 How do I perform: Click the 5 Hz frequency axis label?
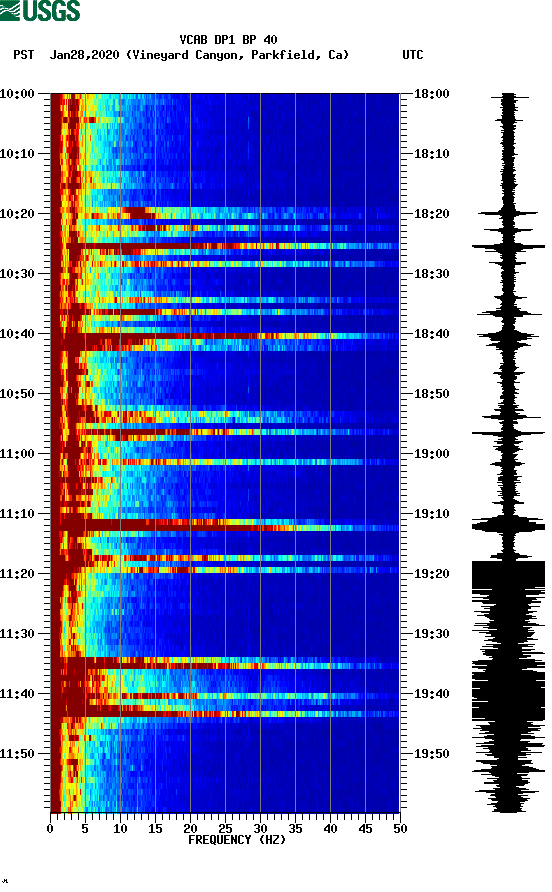tap(85, 828)
